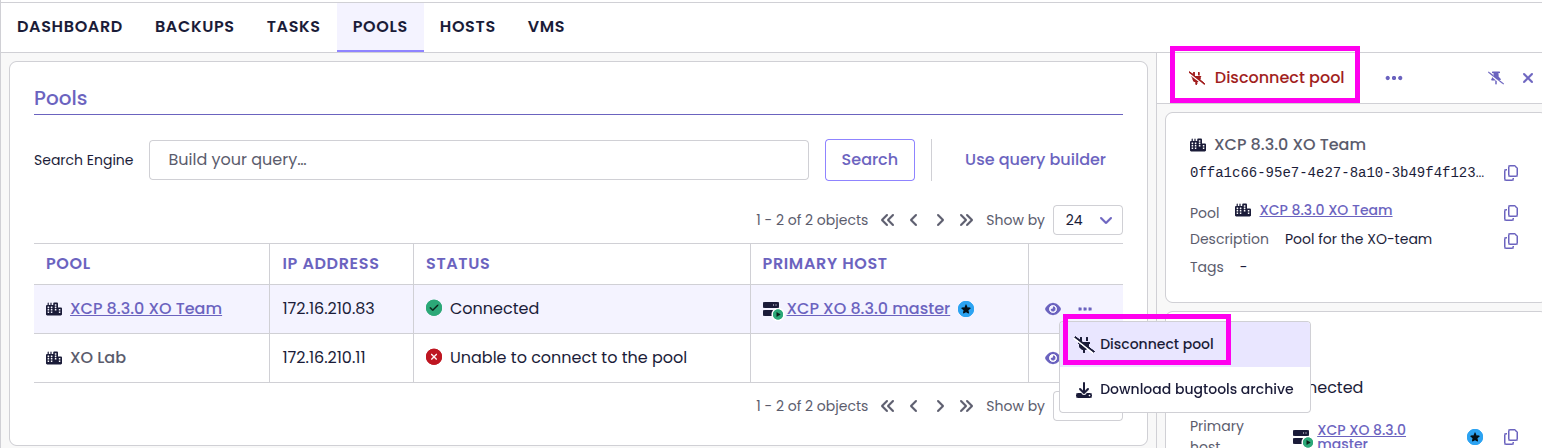1542x448 pixels.
Task: Sort by the PRIMARY HOST column header
Action: 825,264
